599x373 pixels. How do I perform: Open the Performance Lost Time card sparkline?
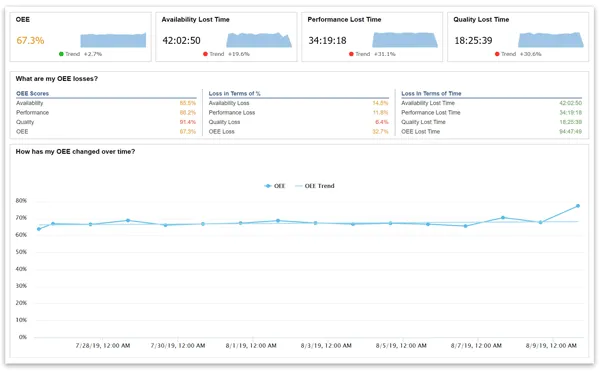pyautogui.click(x=405, y=40)
